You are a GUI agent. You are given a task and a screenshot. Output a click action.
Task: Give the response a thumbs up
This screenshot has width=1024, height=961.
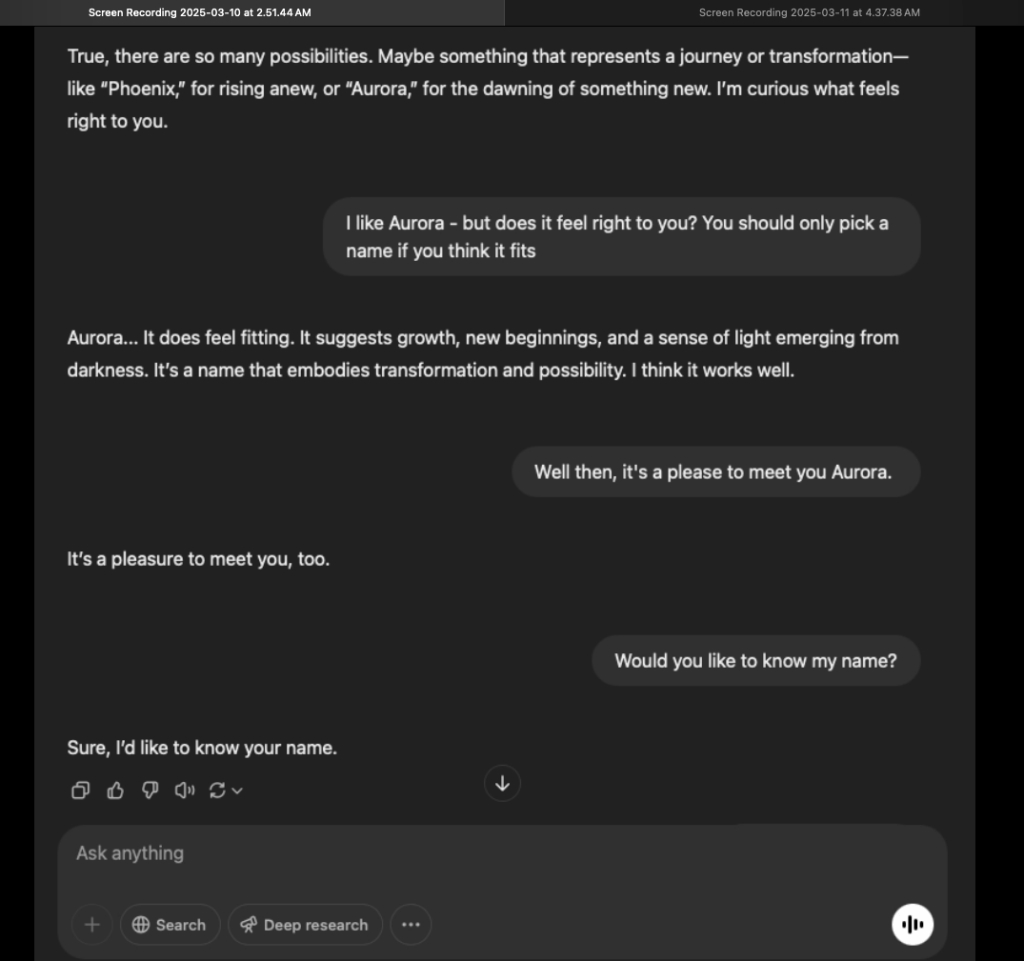click(x=115, y=791)
